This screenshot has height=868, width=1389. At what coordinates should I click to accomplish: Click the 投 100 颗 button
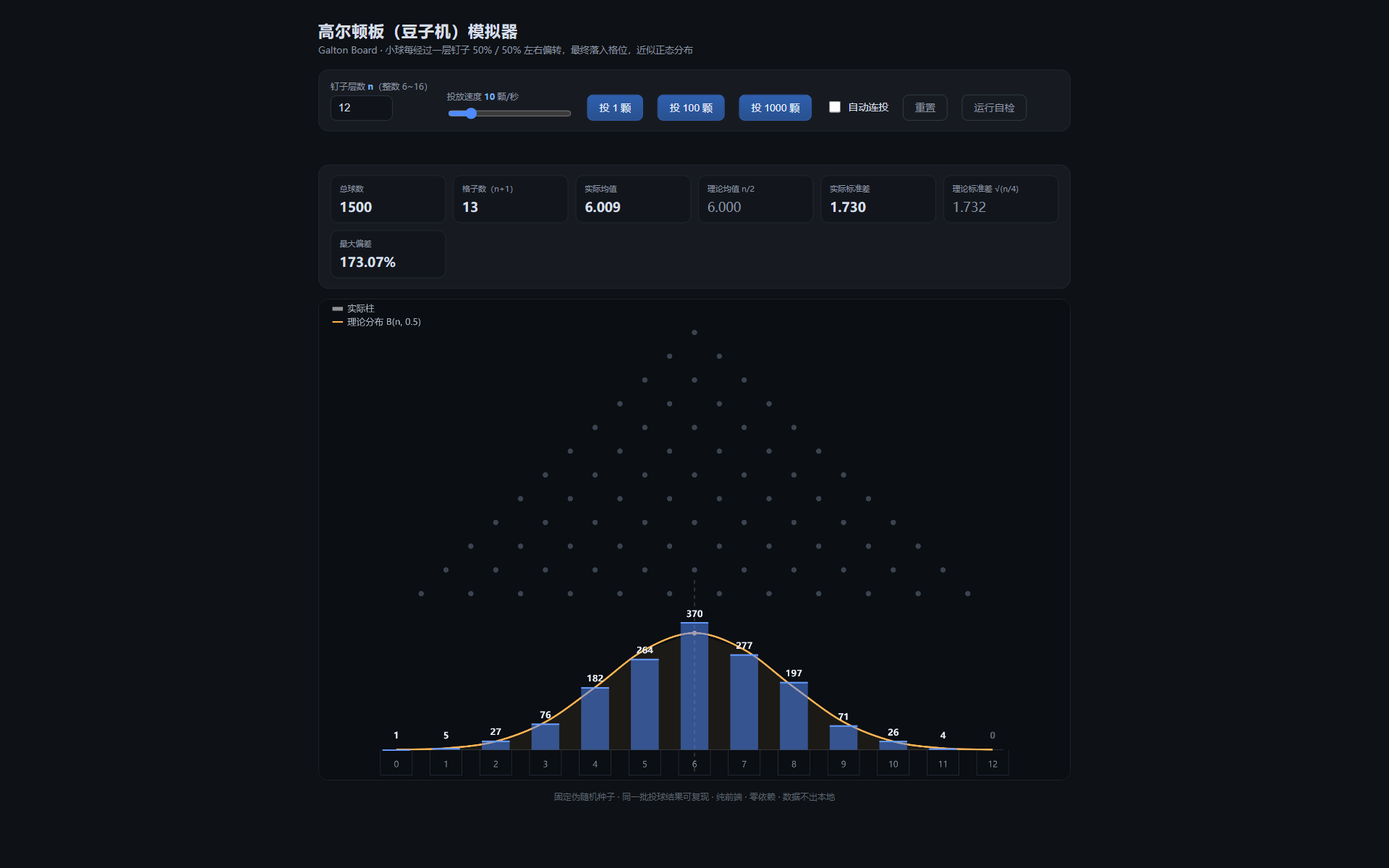click(x=691, y=108)
